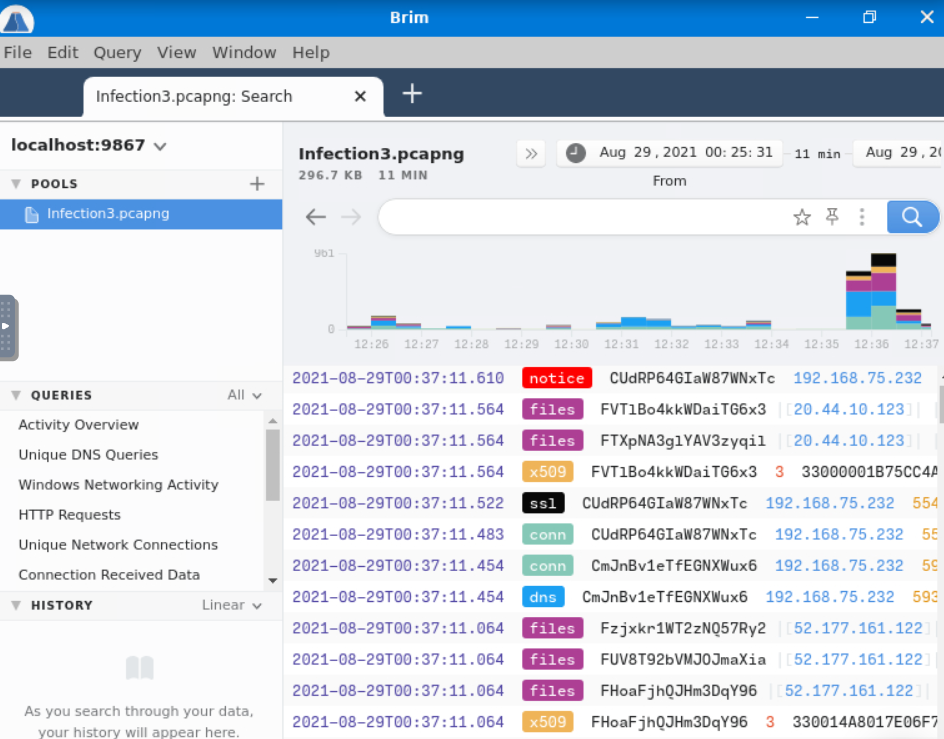Open the Edit menu
The image size is (944, 739).
coord(63,52)
